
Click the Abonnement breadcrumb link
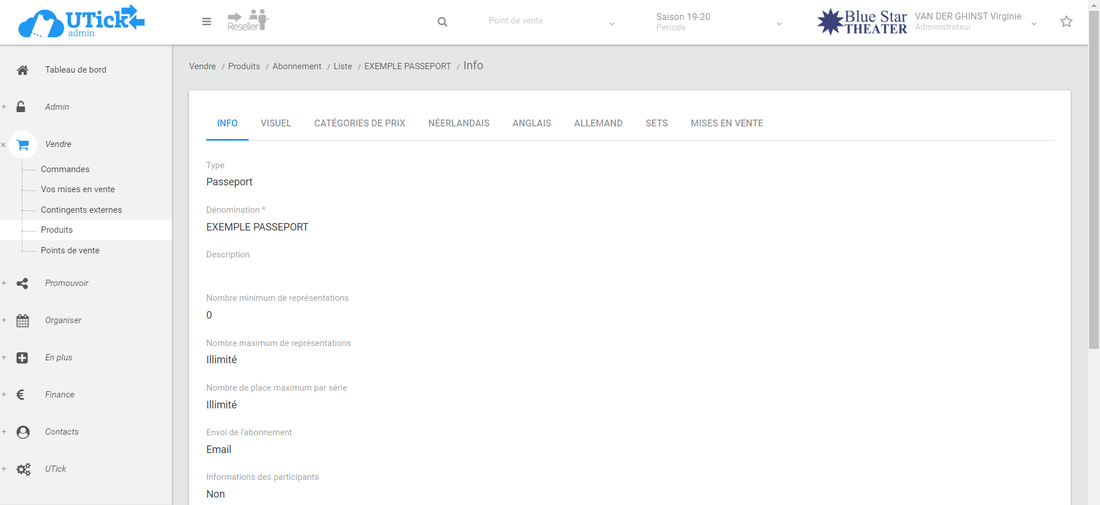click(297, 66)
